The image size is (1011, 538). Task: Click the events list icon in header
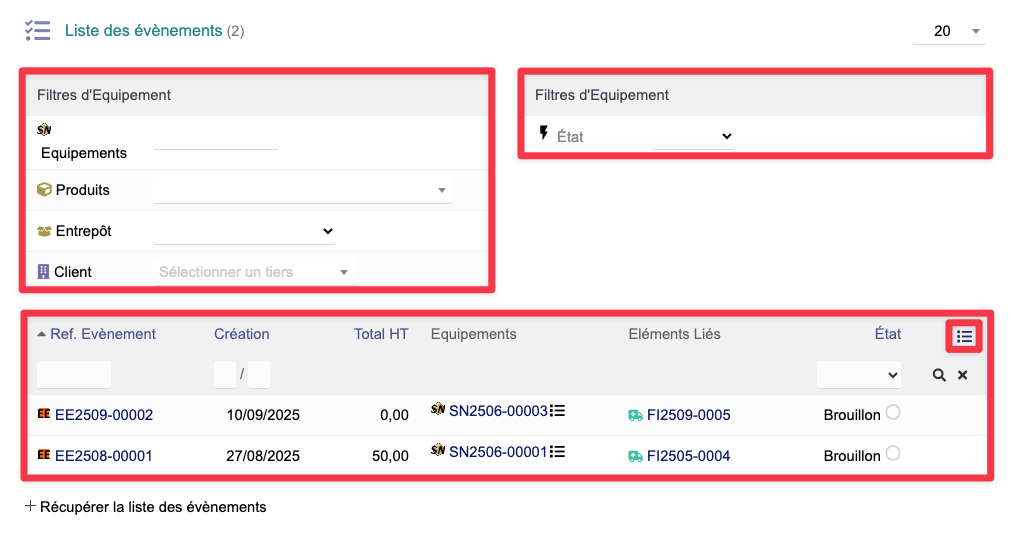coord(38,30)
